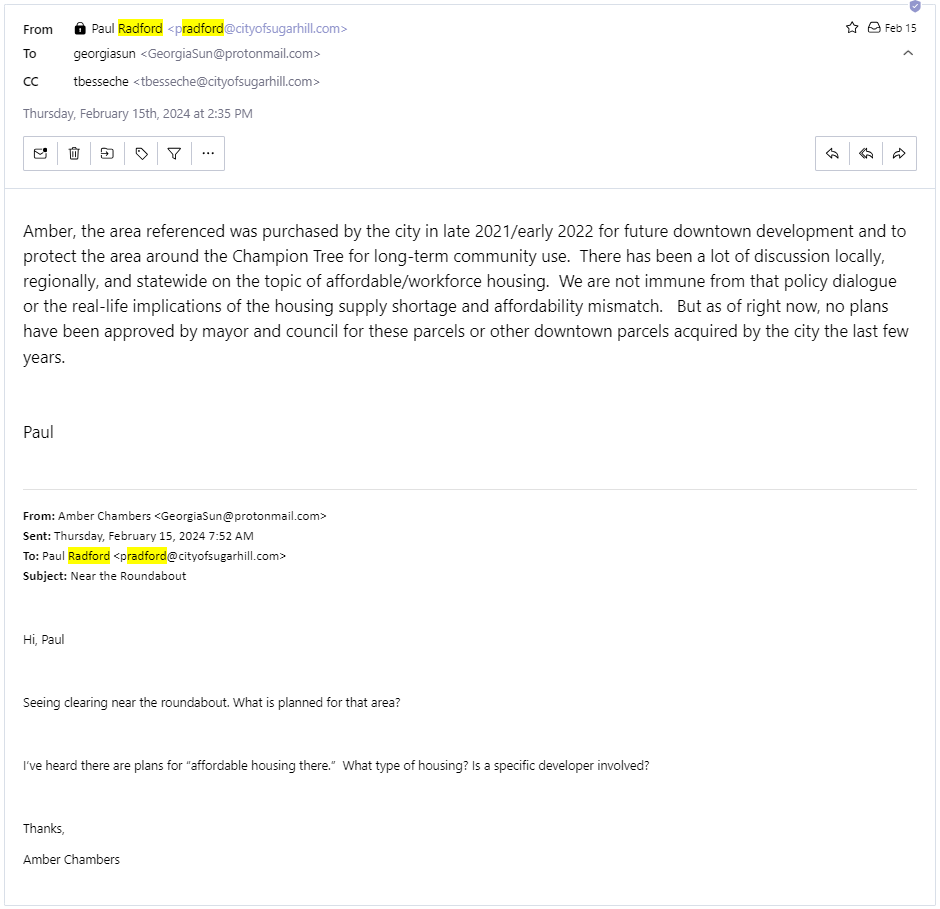Select CC address tbesseche@cityofsugarhill.com
Image resolution: width=940 pixels, height=909 pixels.
227,82
